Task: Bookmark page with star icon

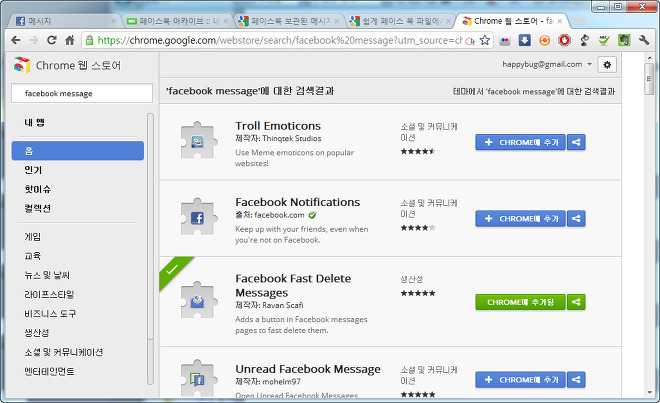Action: tap(485, 40)
